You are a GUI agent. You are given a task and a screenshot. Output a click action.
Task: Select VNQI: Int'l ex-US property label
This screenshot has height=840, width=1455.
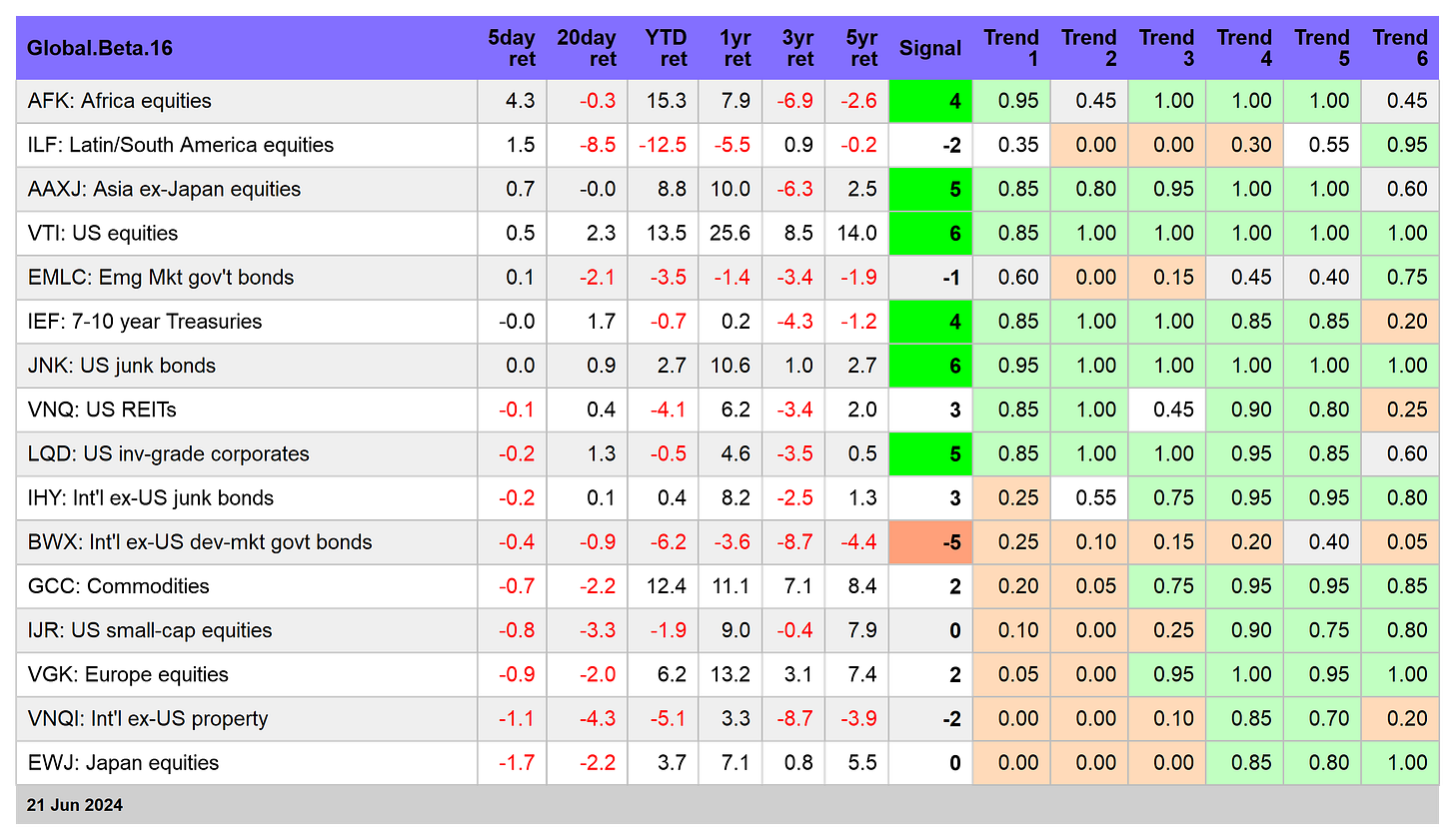tap(148, 718)
